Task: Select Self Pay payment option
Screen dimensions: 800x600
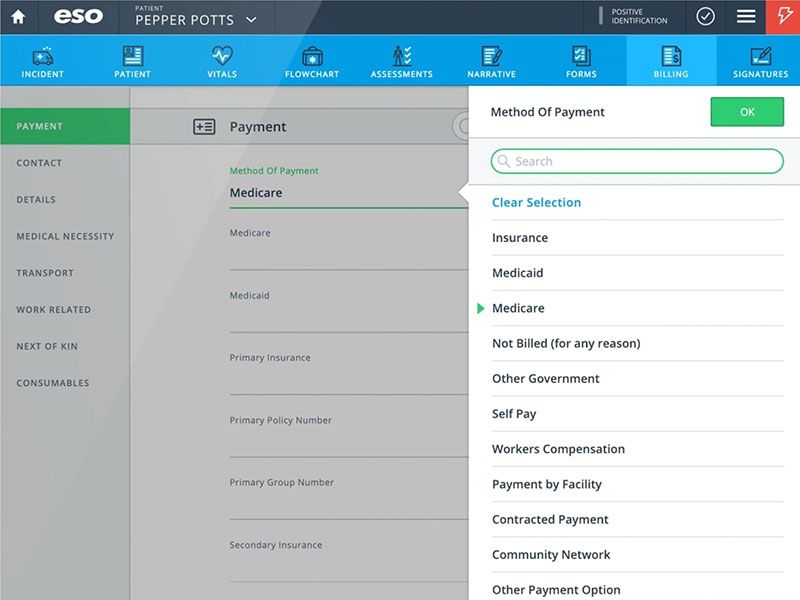Action: (515, 413)
